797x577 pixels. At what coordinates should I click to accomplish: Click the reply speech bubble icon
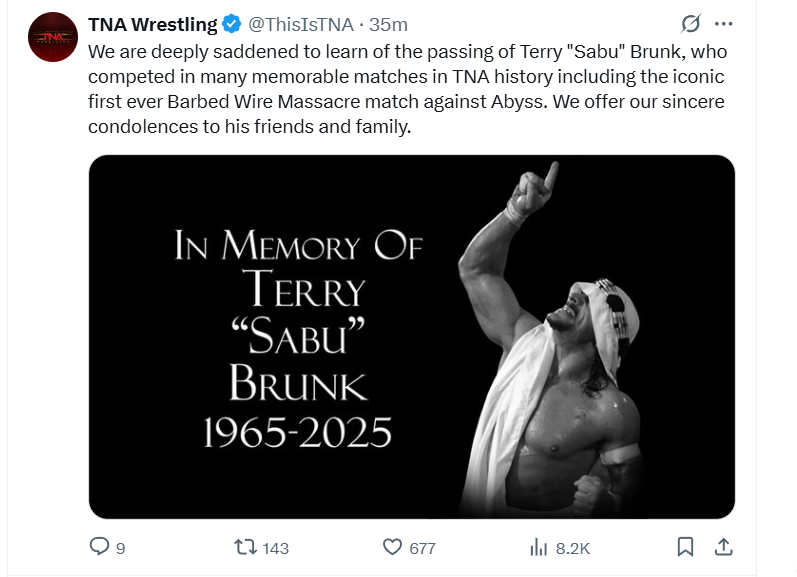99,547
